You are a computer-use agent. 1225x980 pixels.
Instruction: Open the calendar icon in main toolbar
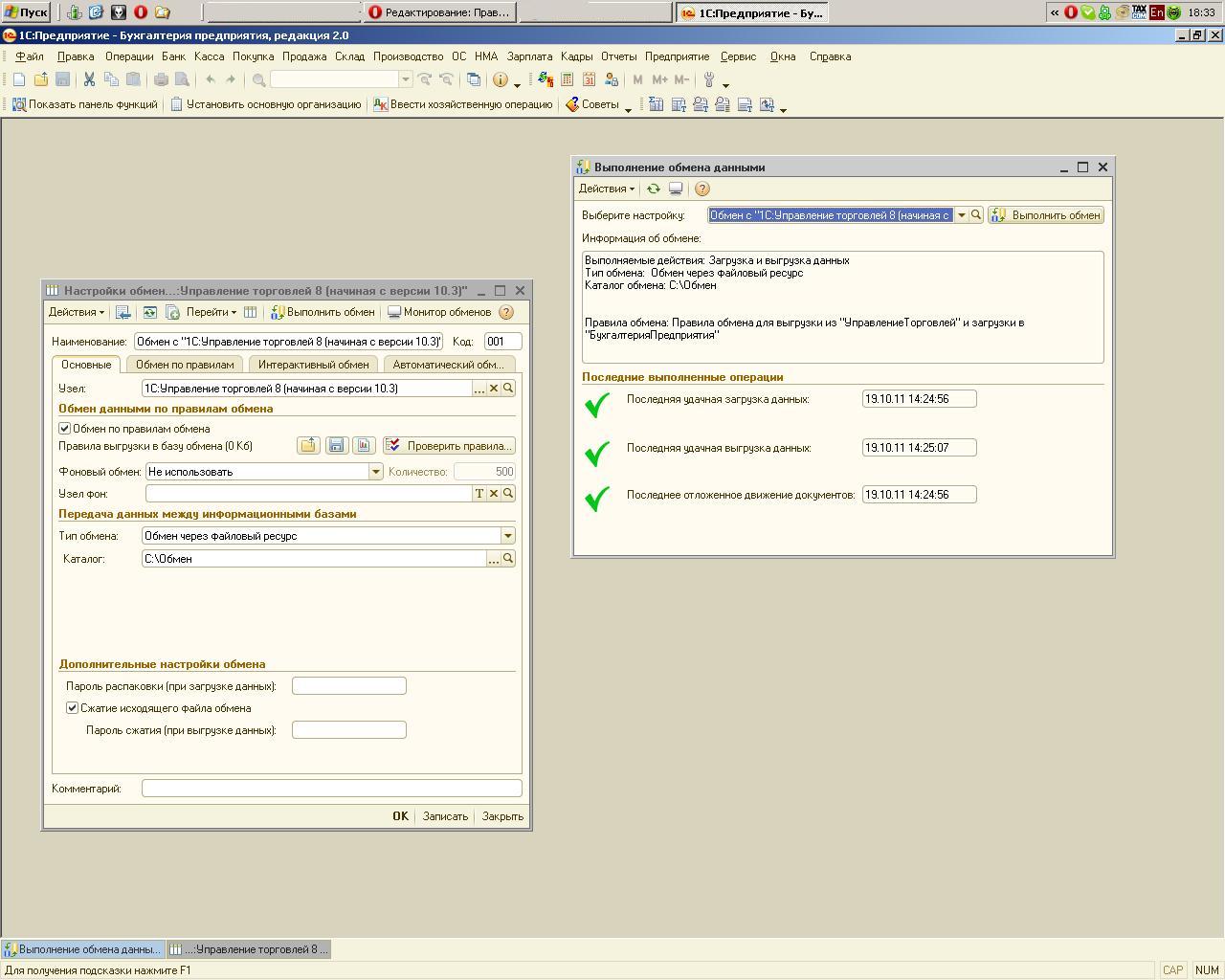[589, 80]
